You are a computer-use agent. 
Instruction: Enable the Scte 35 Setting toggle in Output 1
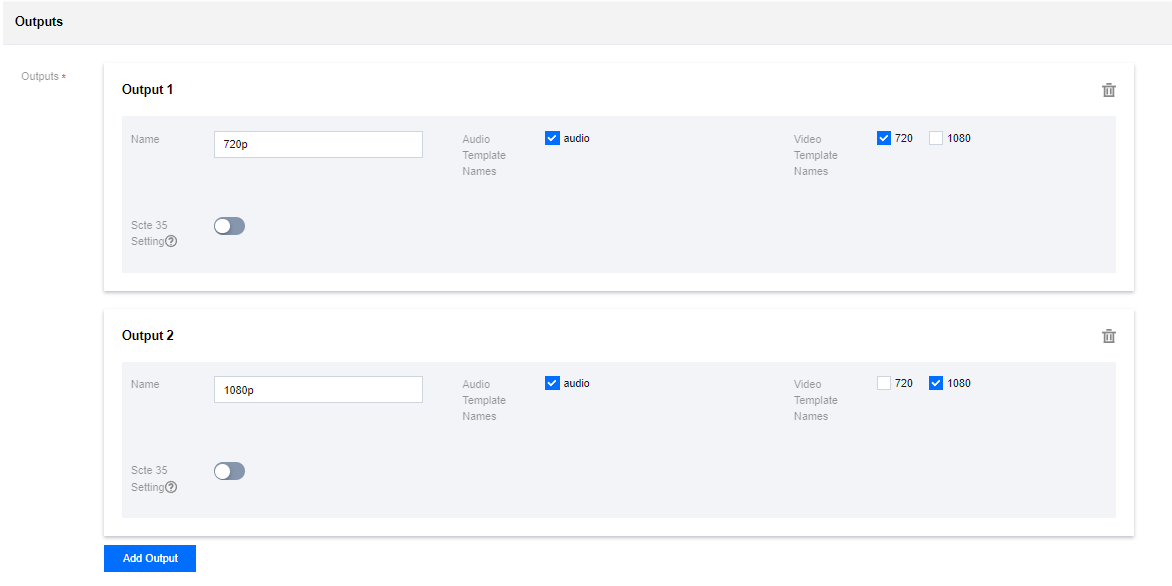pyautogui.click(x=229, y=226)
